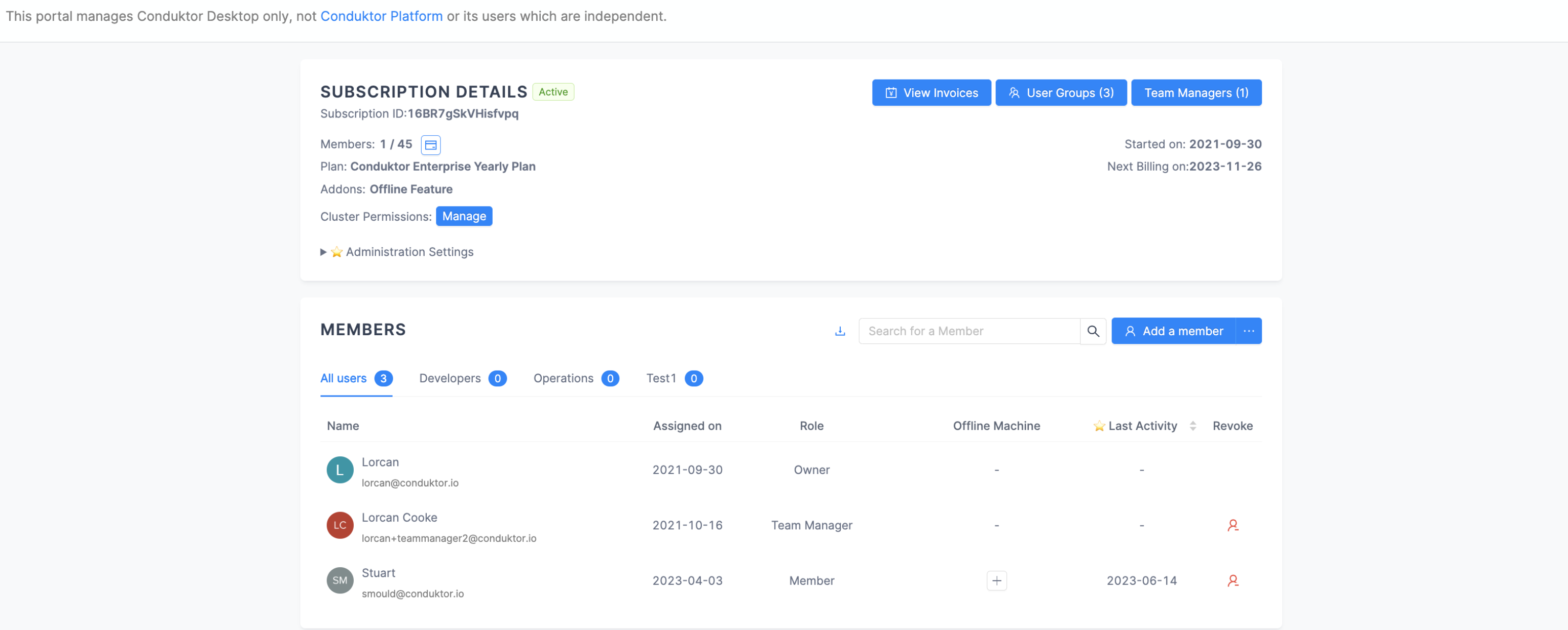Image resolution: width=1568 pixels, height=630 pixels.
Task: Click the Member role cell
Action: coord(811,580)
